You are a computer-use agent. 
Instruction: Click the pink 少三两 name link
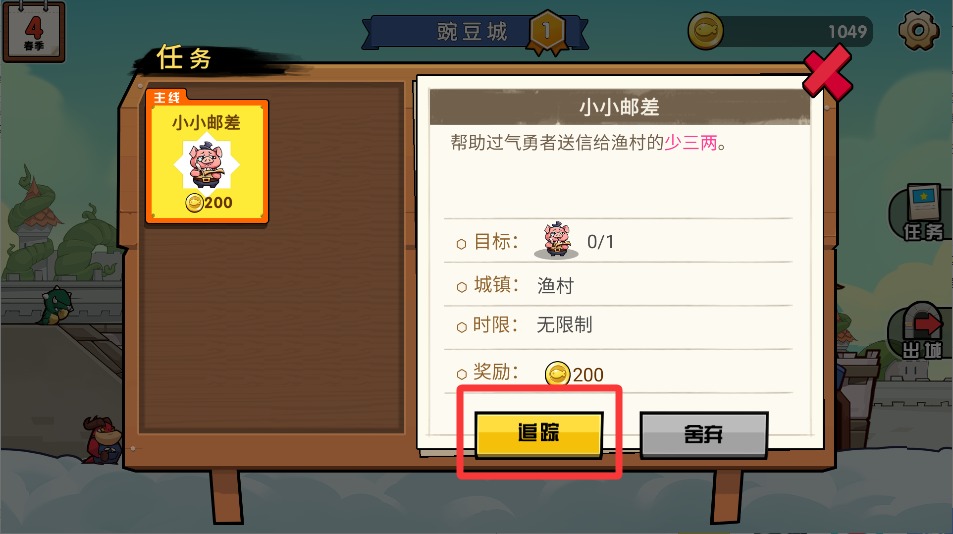coord(690,143)
